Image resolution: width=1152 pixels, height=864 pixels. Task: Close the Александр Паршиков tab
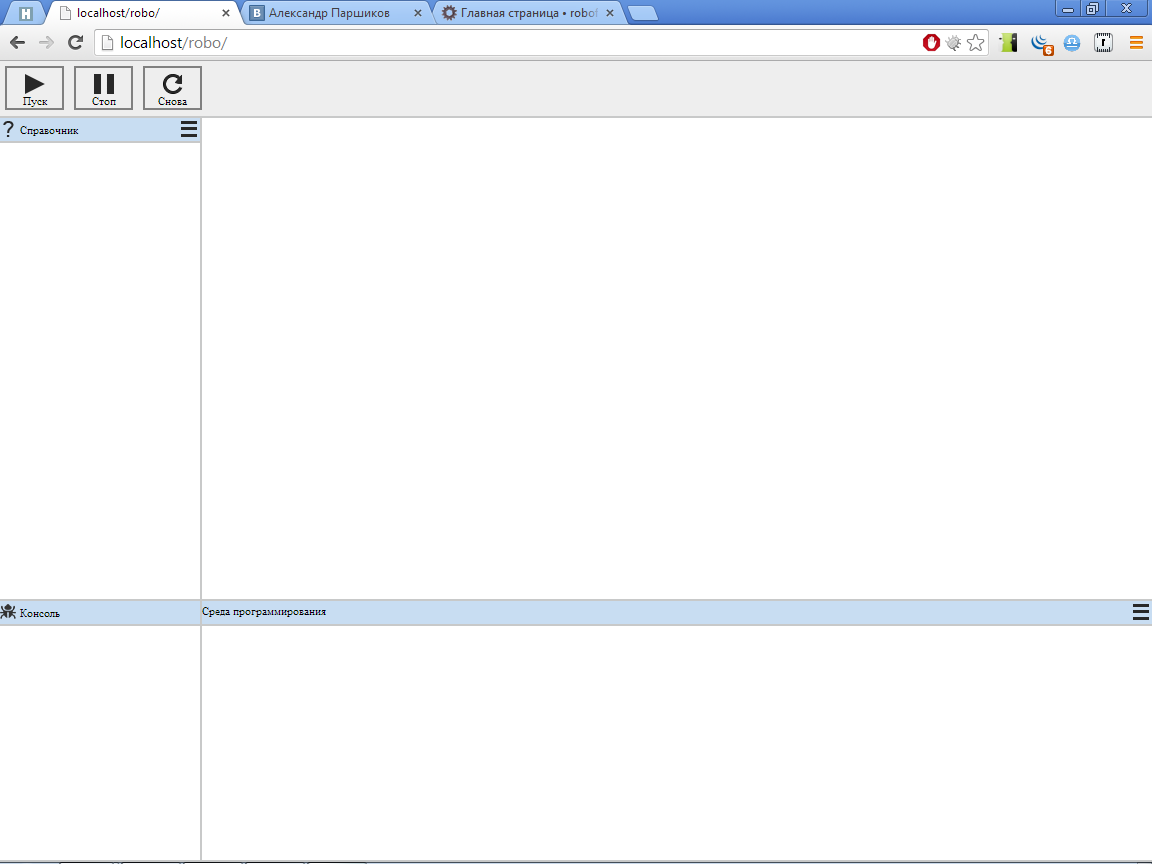click(x=417, y=12)
